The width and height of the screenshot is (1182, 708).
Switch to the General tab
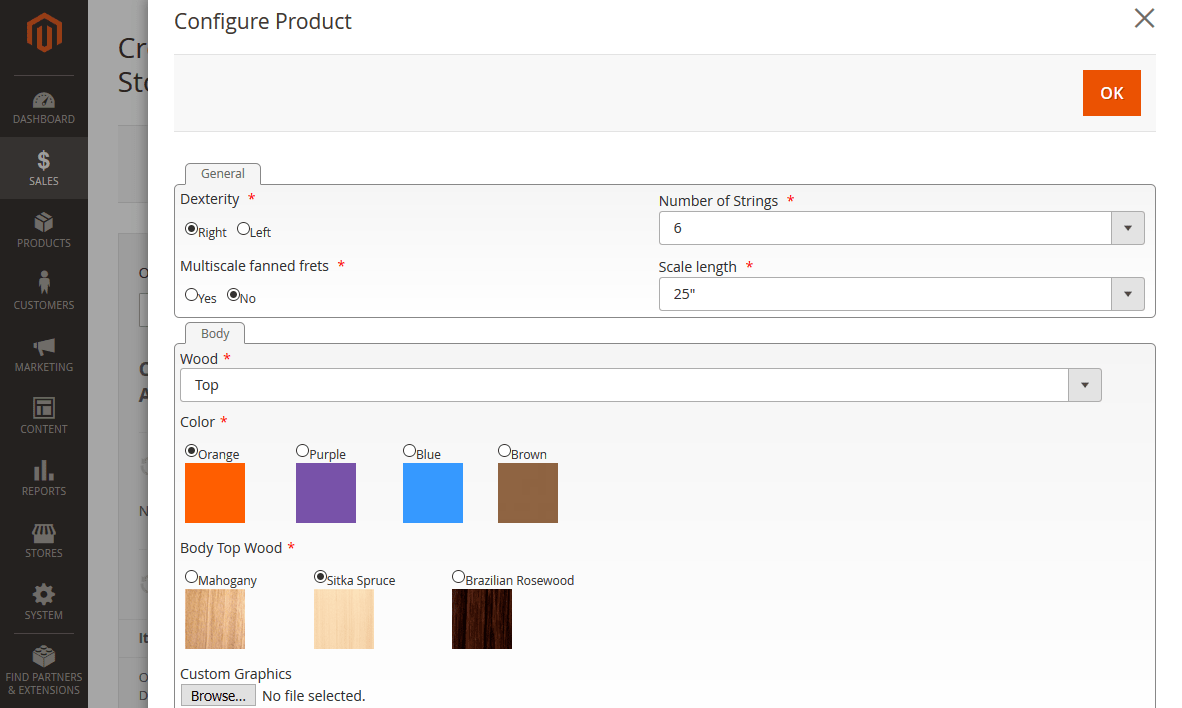[222, 173]
